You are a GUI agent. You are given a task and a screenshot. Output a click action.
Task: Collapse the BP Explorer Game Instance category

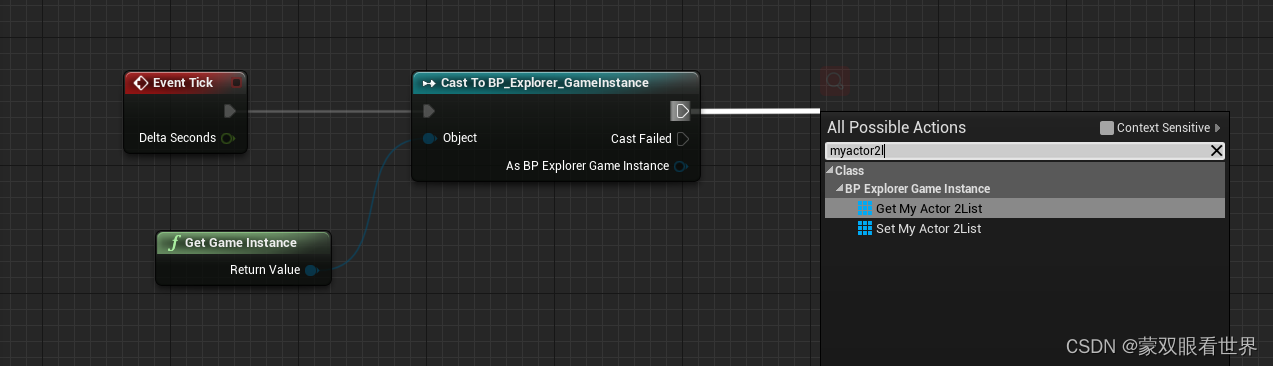coord(840,189)
